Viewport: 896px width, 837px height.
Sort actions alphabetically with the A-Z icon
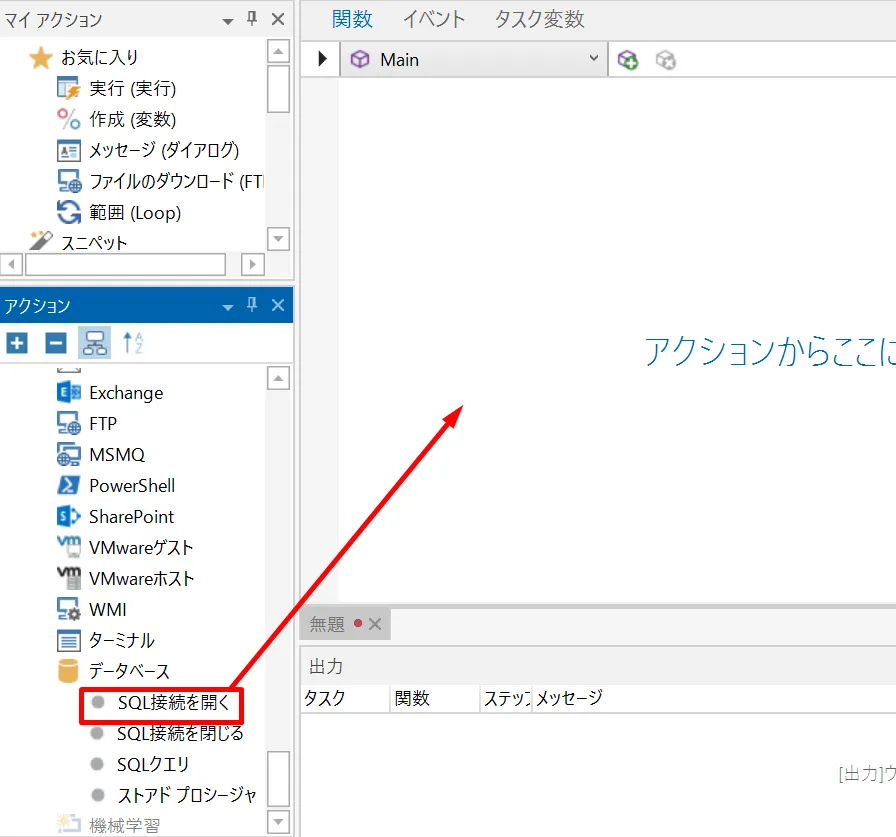tap(133, 343)
